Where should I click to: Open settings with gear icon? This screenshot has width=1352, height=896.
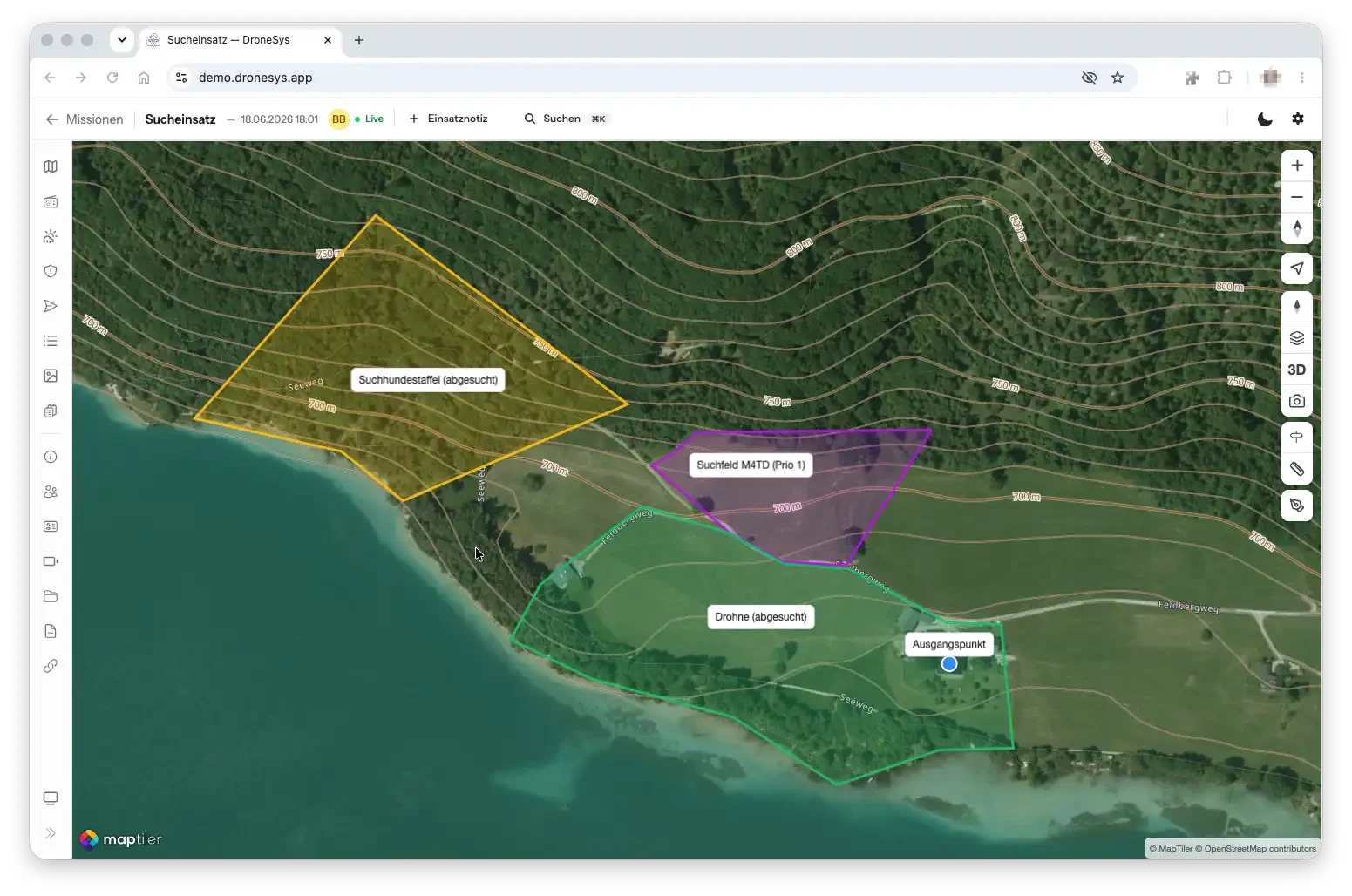pyautogui.click(x=1298, y=119)
